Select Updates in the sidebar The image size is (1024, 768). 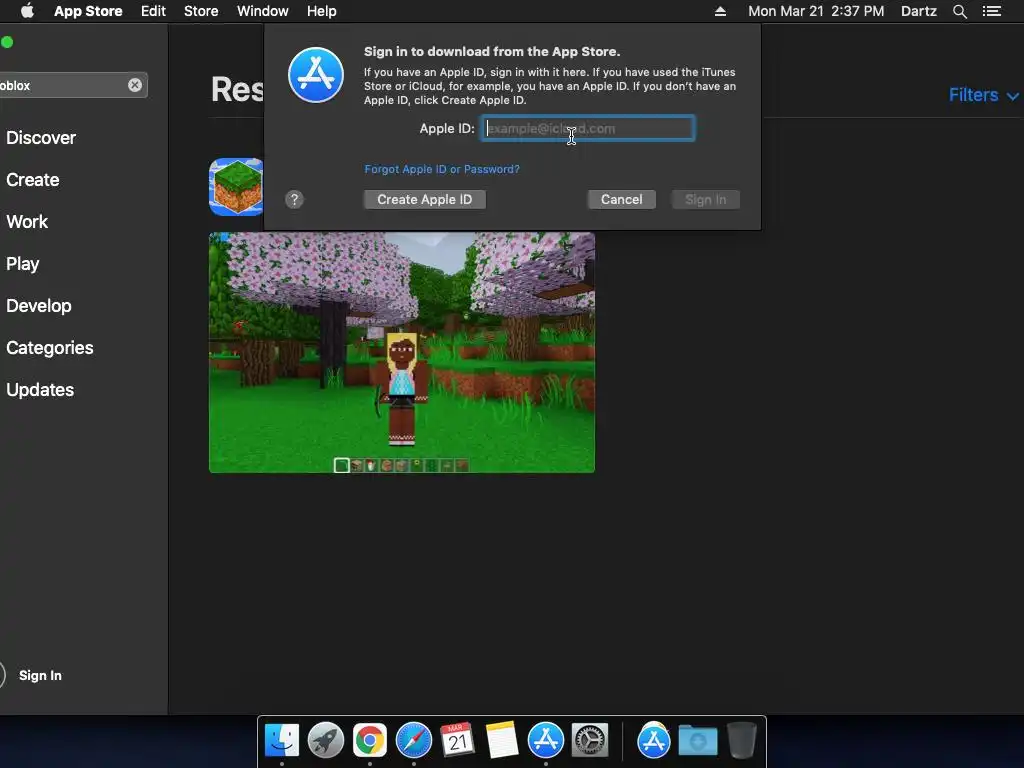[x=40, y=390]
